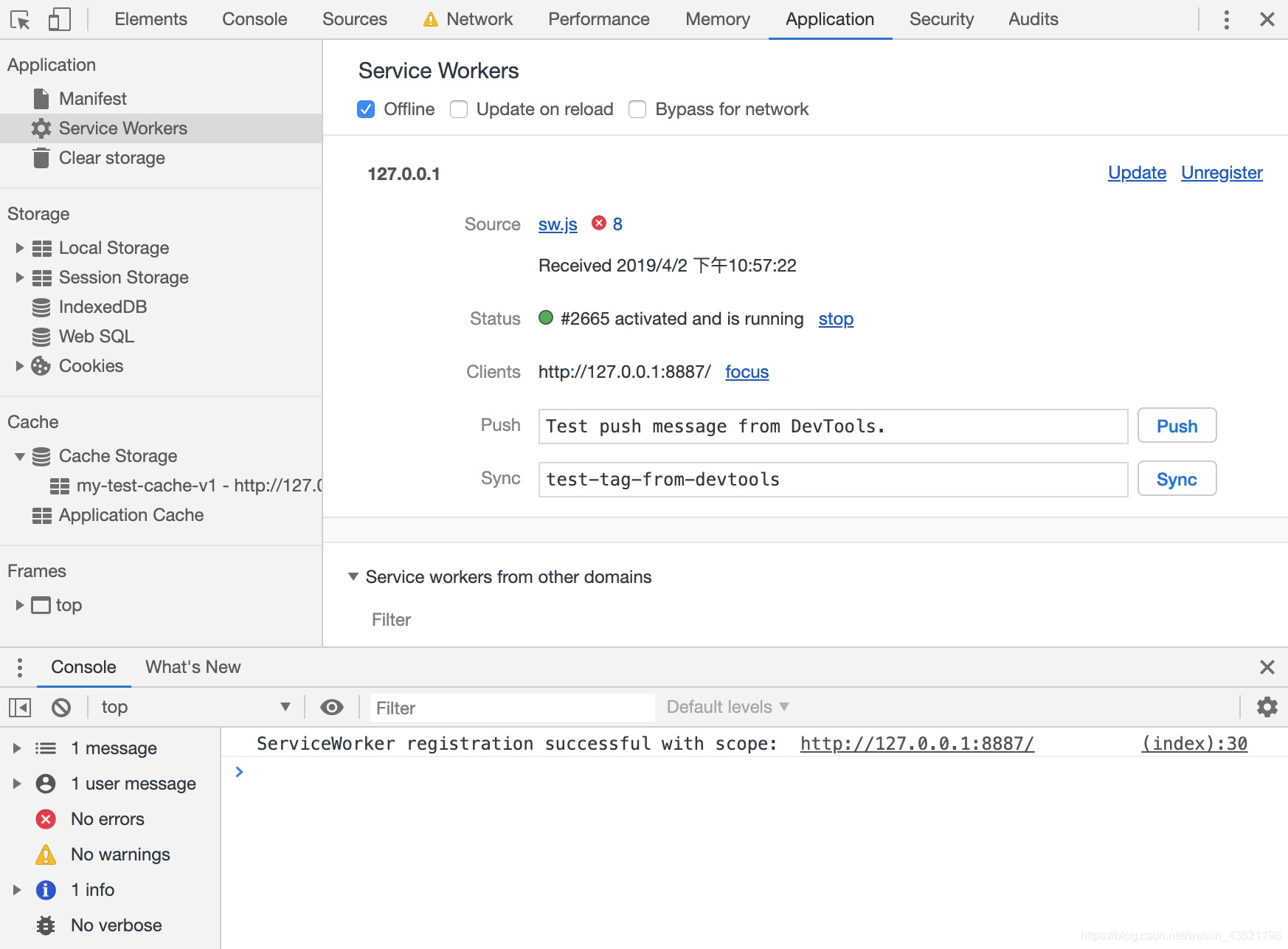Open the top context dropdown in console
Viewport: 1288px width, 949px height.
(195, 707)
